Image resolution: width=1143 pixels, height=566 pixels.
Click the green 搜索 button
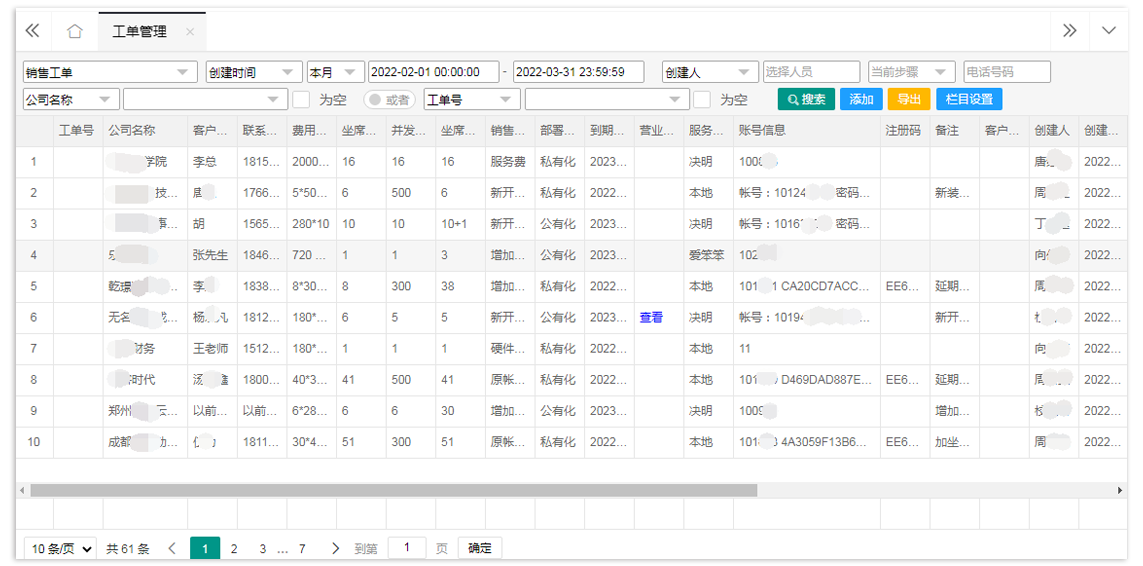[x=806, y=99]
